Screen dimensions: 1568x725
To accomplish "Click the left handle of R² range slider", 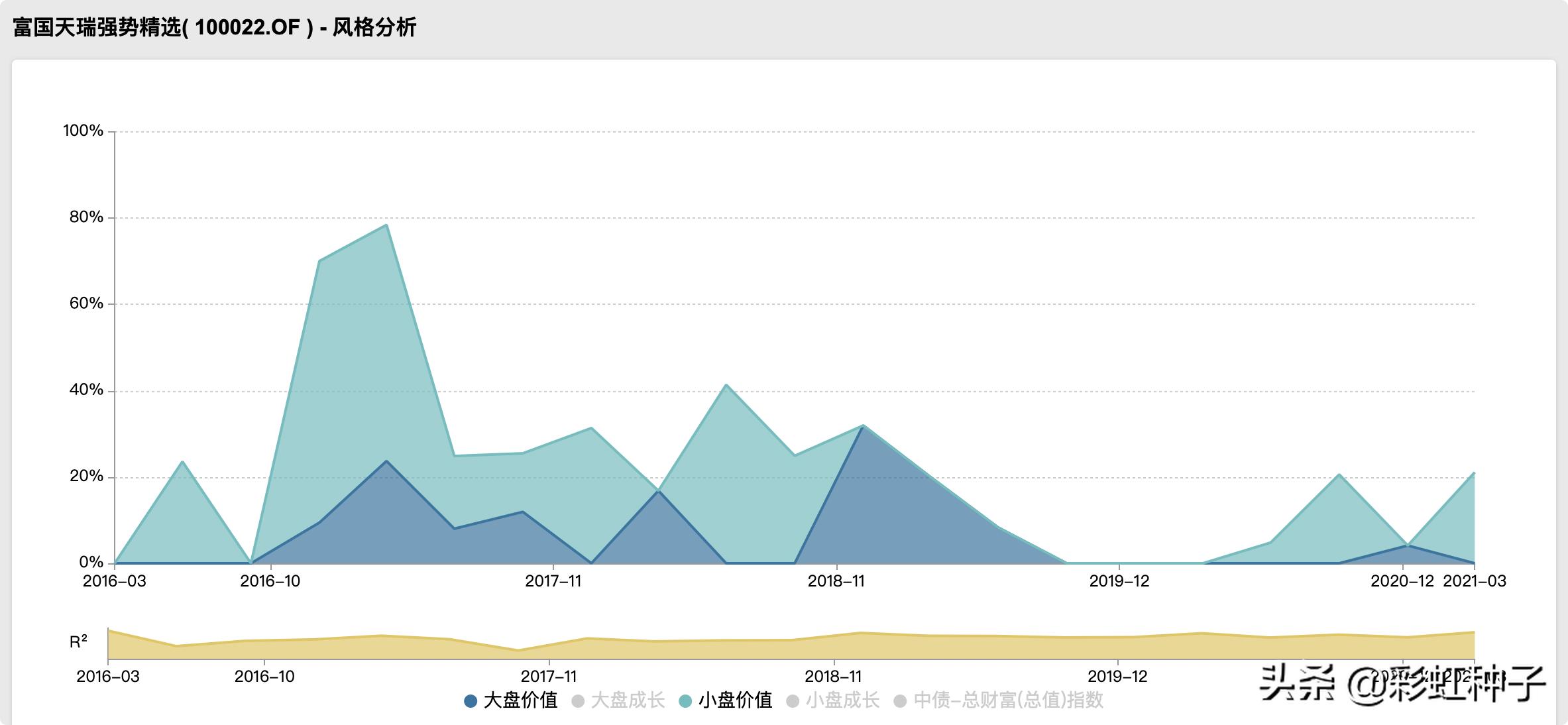I will click(108, 643).
